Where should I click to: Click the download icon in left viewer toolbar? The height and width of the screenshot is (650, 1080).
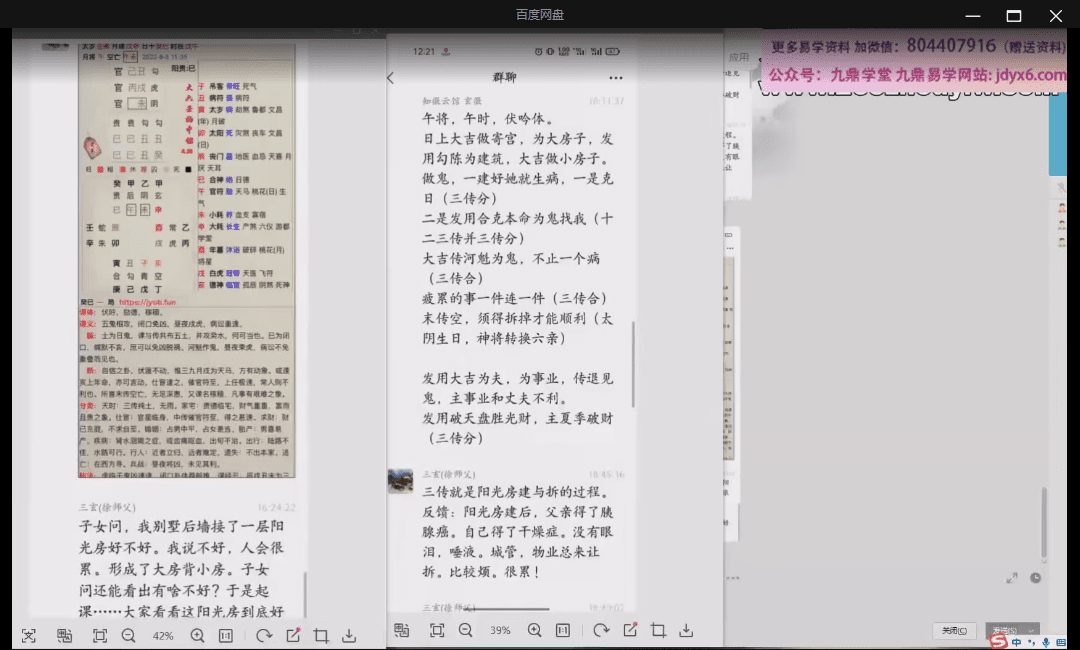click(x=349, y=635)
